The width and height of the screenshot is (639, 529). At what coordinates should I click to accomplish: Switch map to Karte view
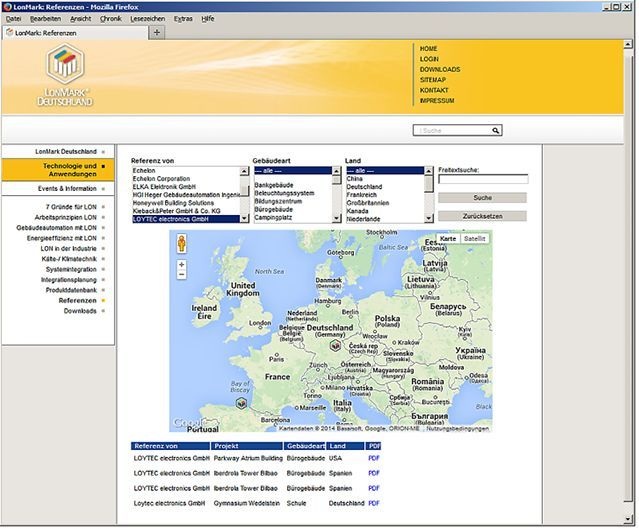click(x=448, y=239)
